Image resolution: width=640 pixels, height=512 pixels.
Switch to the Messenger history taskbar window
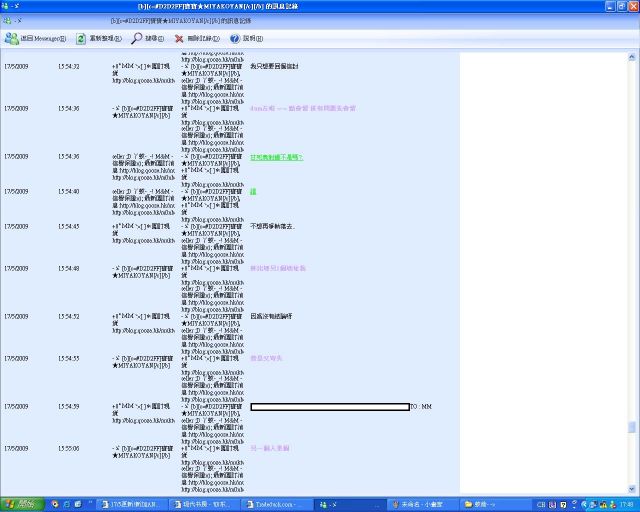[x=350, y=504]
